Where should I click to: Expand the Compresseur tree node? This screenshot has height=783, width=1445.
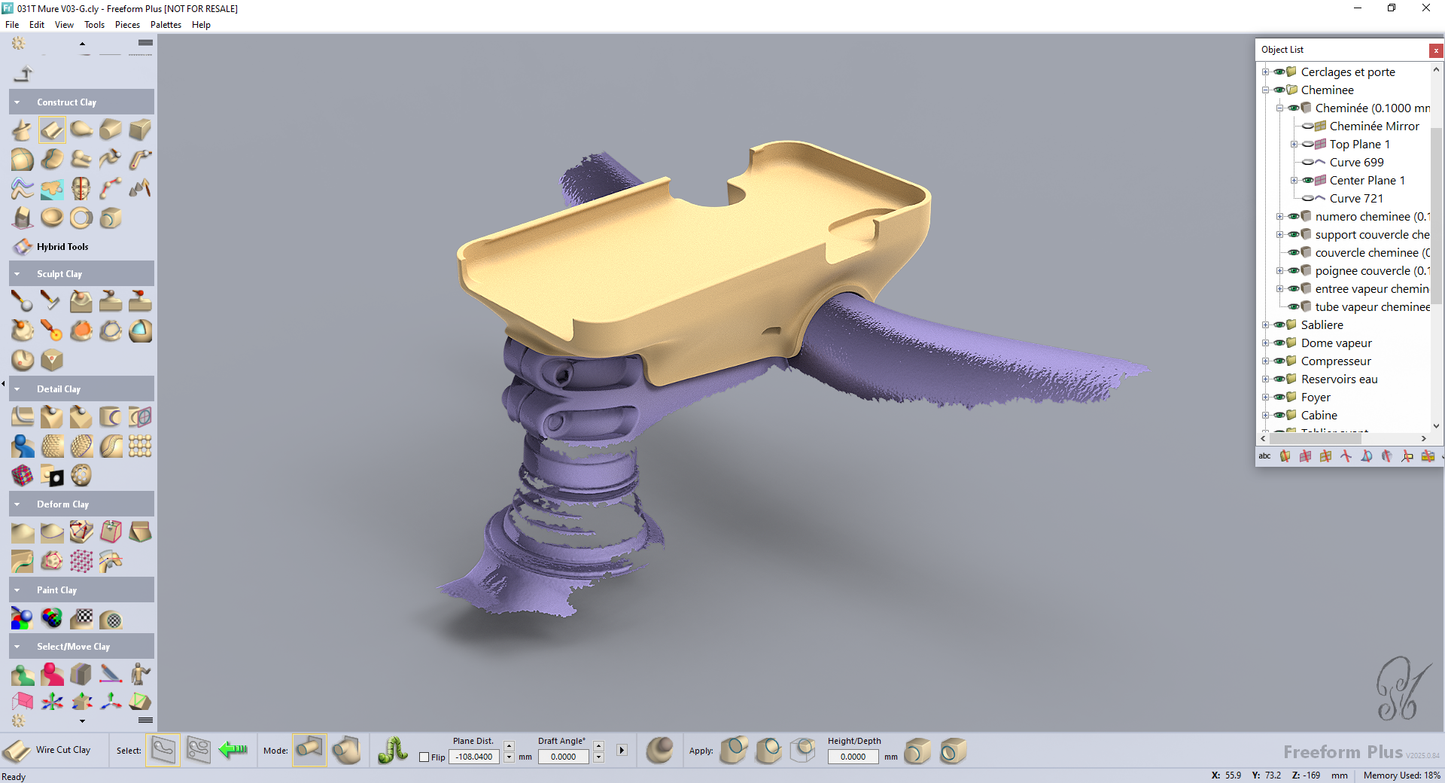[1265, 361]
